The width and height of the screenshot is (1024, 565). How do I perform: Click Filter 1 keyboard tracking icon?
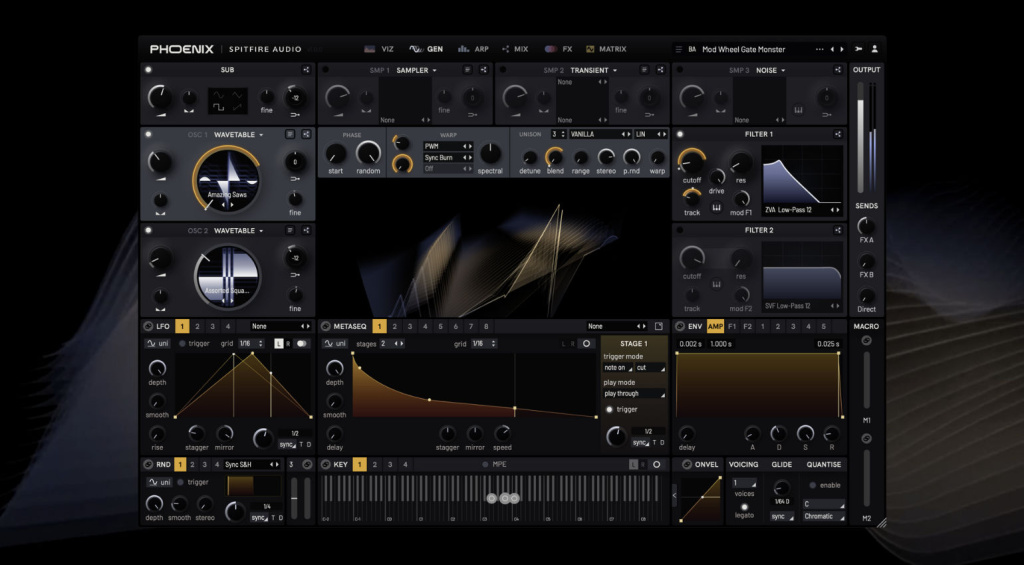click(x=716, y=208)
